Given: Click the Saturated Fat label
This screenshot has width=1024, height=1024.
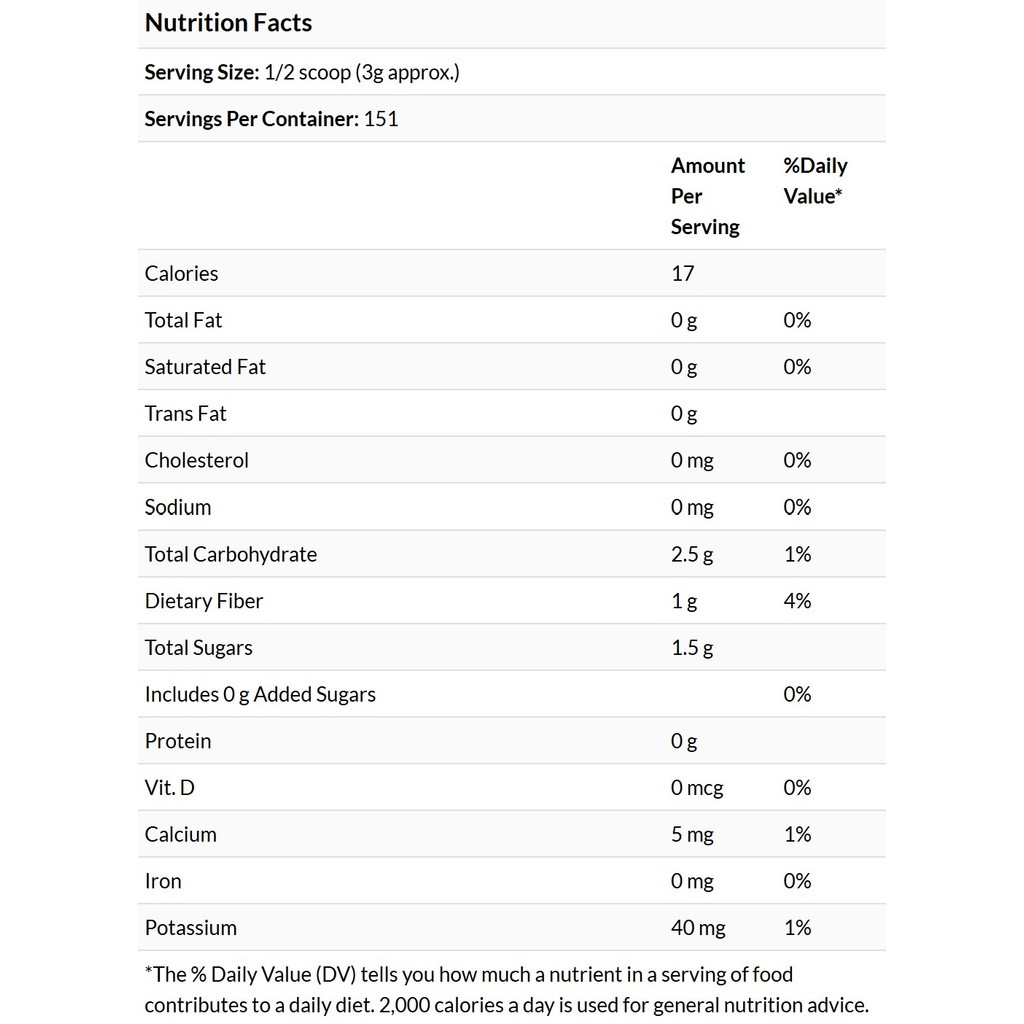Looking at the screenshot, I should [205, 367].
